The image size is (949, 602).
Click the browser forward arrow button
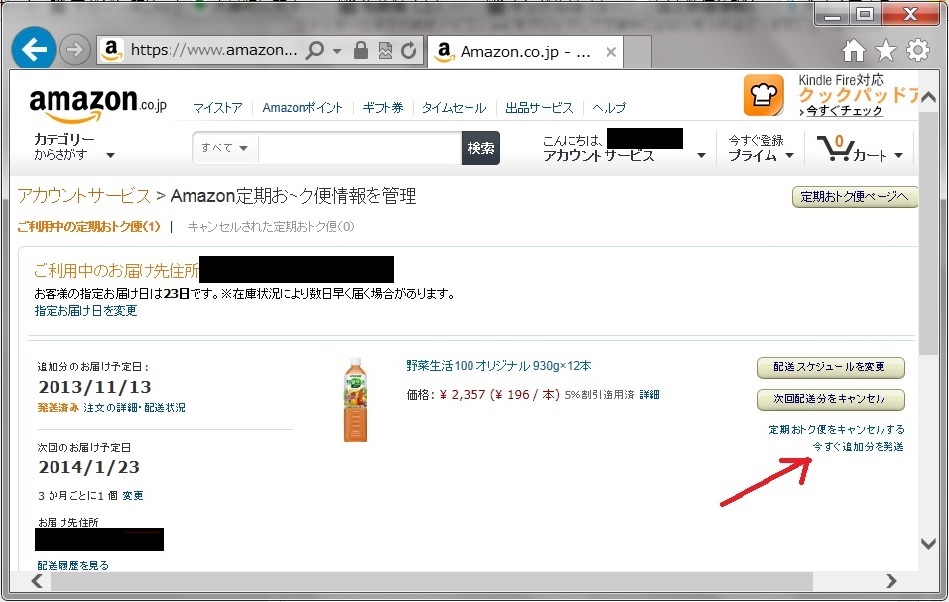click(x=74, y=50)
